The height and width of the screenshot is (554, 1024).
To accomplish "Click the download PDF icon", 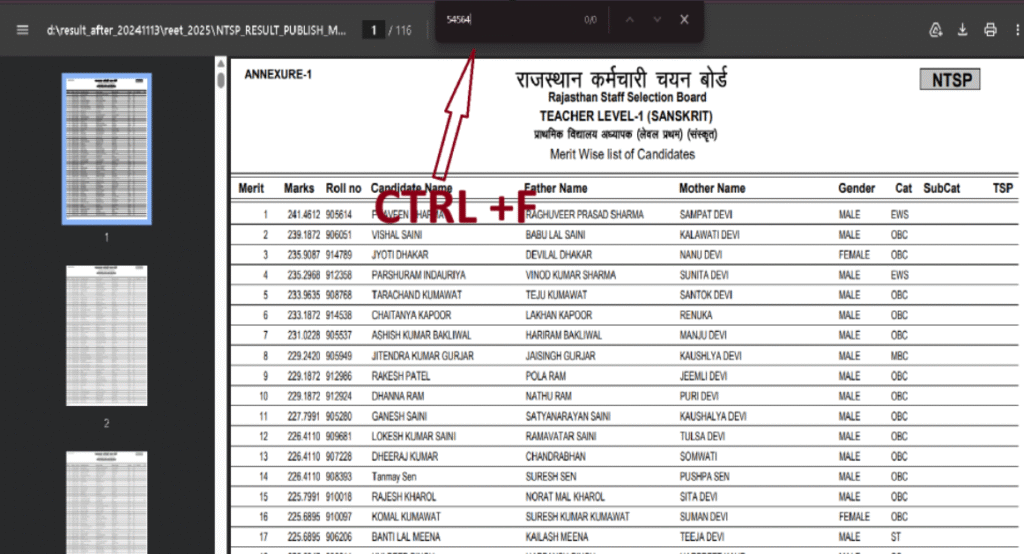I will [963, 30].
